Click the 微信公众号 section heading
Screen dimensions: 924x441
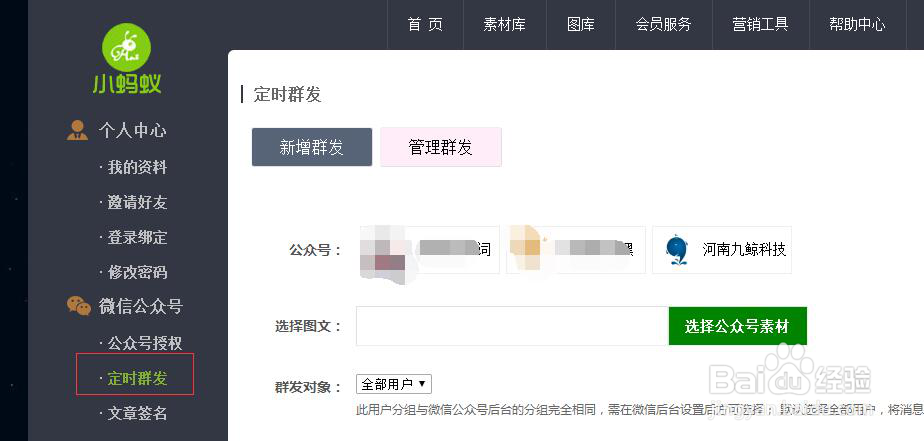[x=140, y=306]
